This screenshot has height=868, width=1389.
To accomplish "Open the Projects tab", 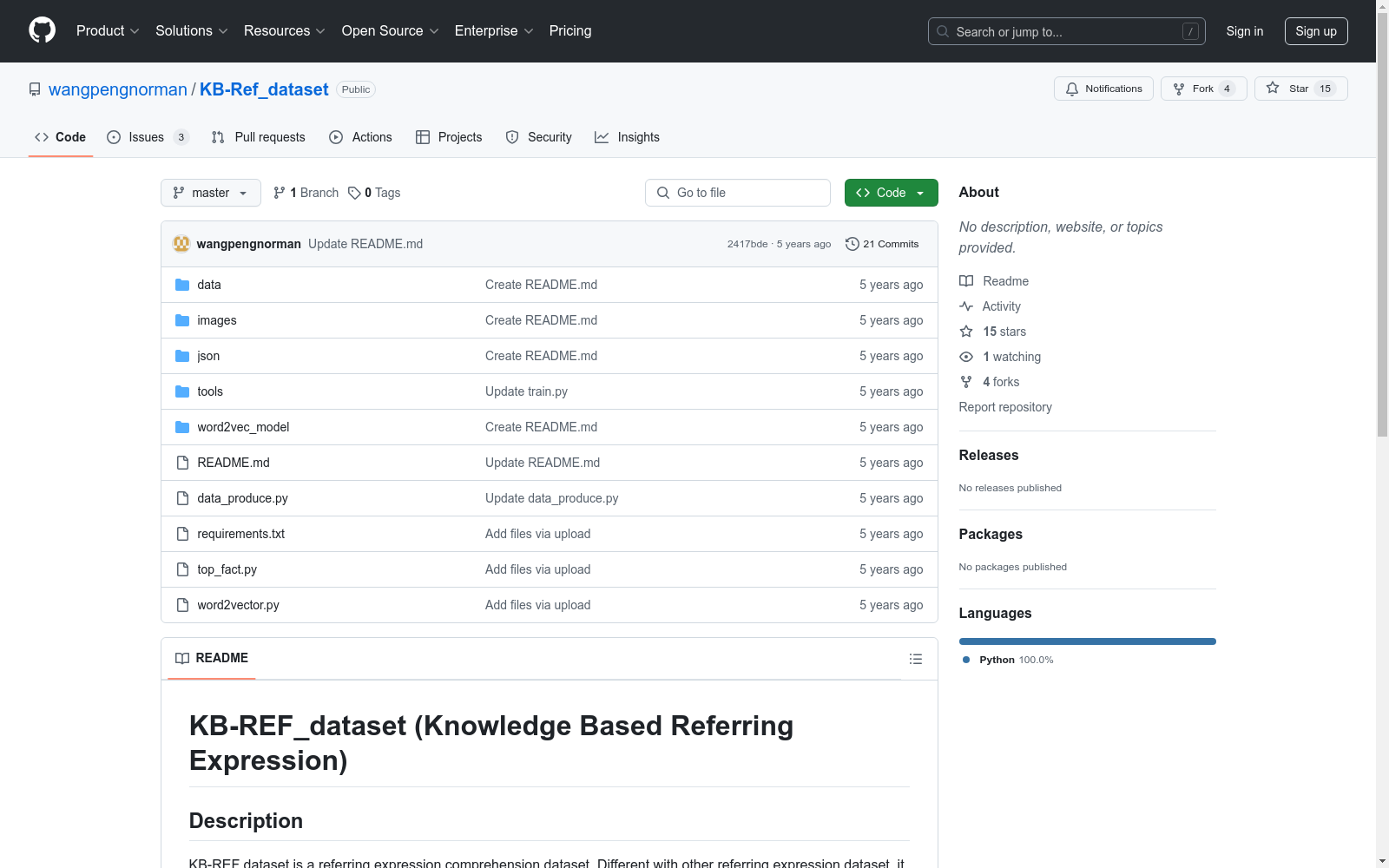I will [x=449, y=137].
